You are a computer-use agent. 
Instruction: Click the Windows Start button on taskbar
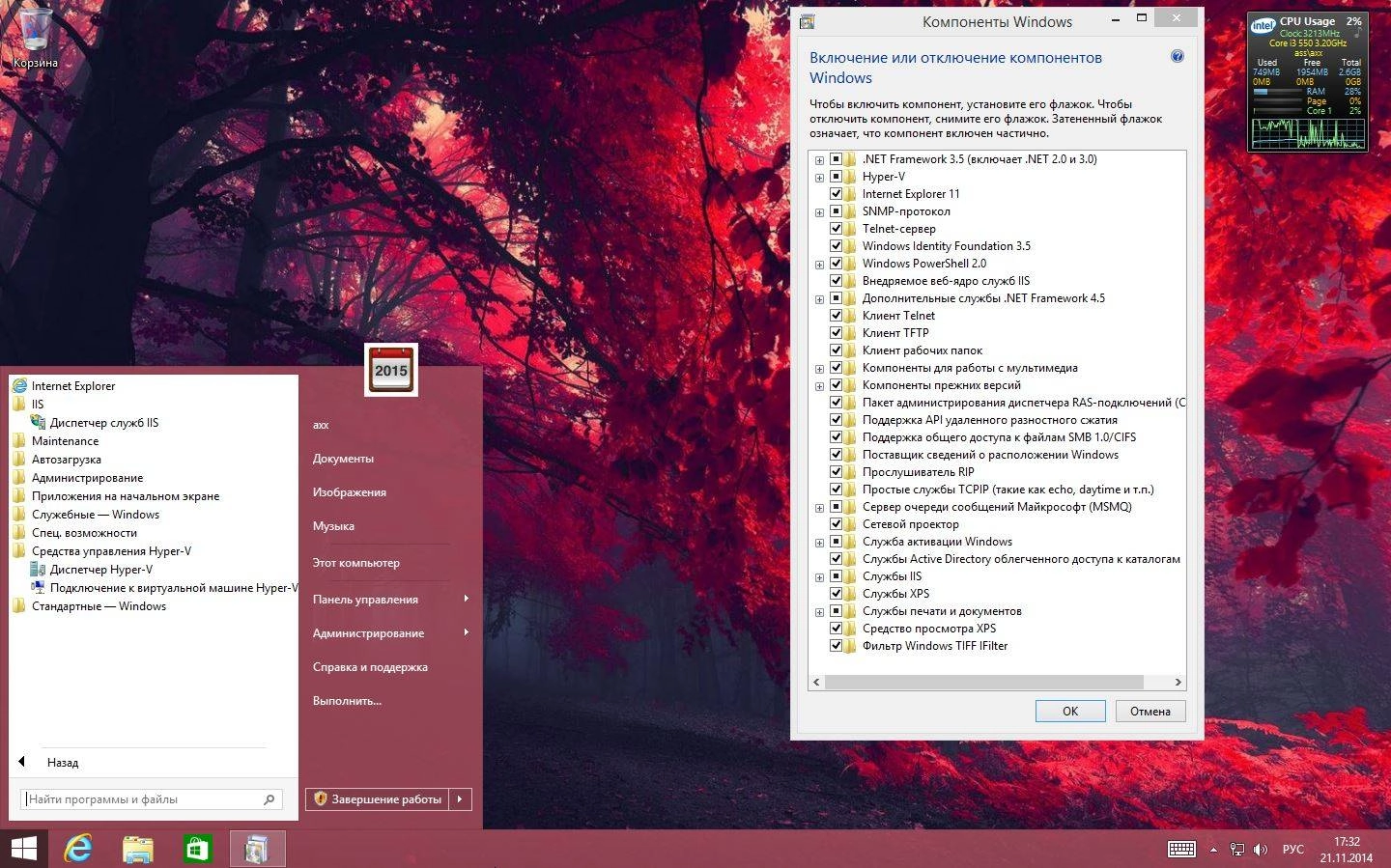[23, 849]
